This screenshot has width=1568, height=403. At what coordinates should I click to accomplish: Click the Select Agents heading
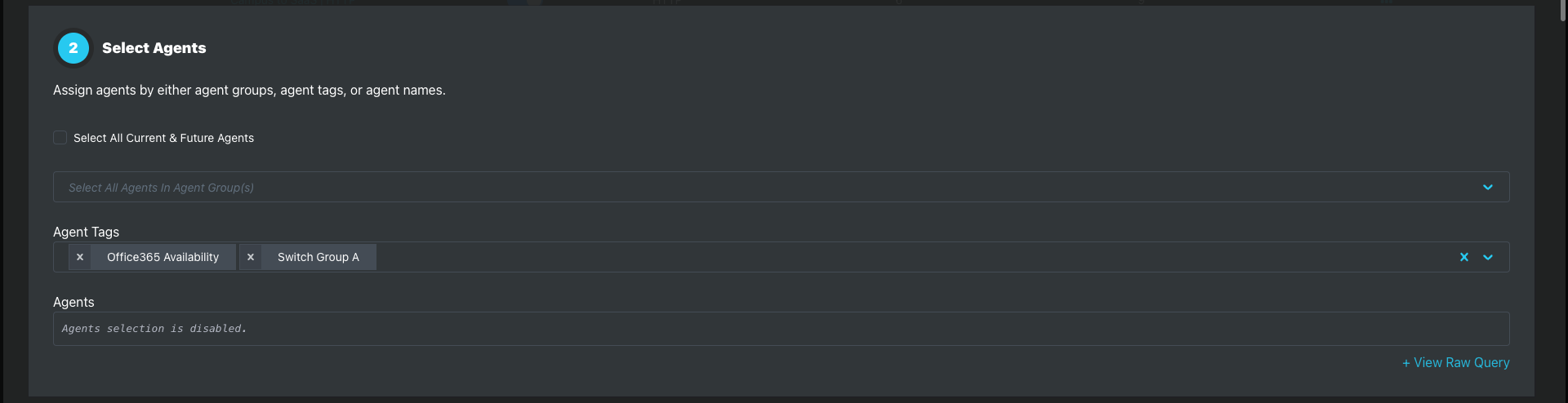[154, 48]
